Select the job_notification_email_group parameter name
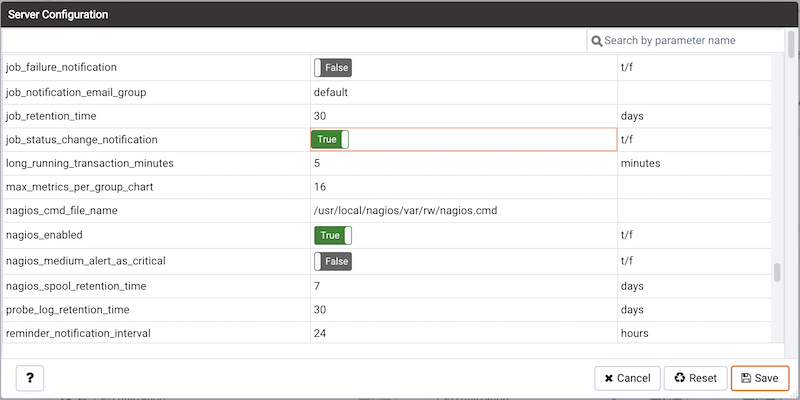This screenshot has height=400, width=800. 76,92
